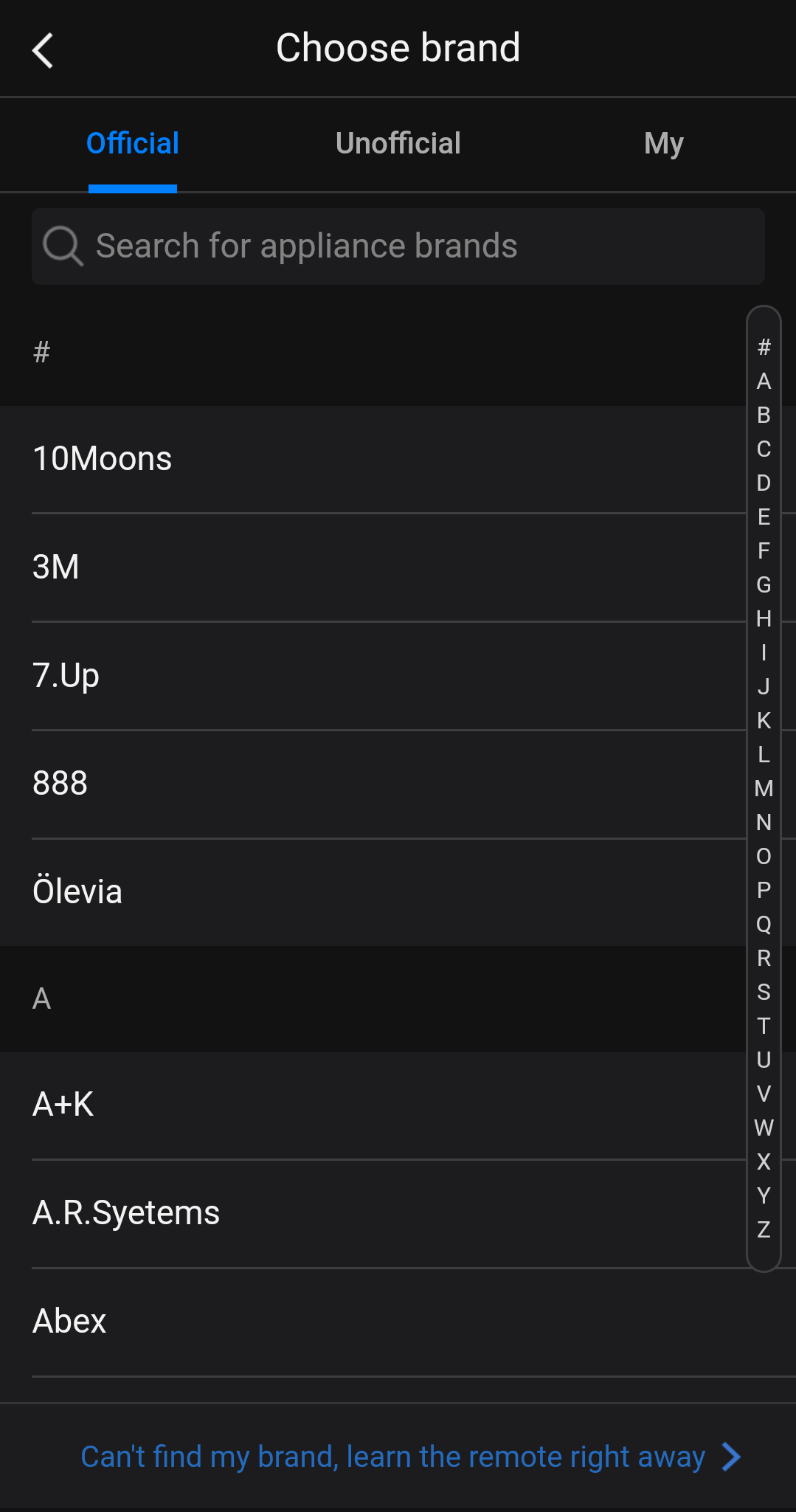Jump to letter Z in index

pos(764,1229)
